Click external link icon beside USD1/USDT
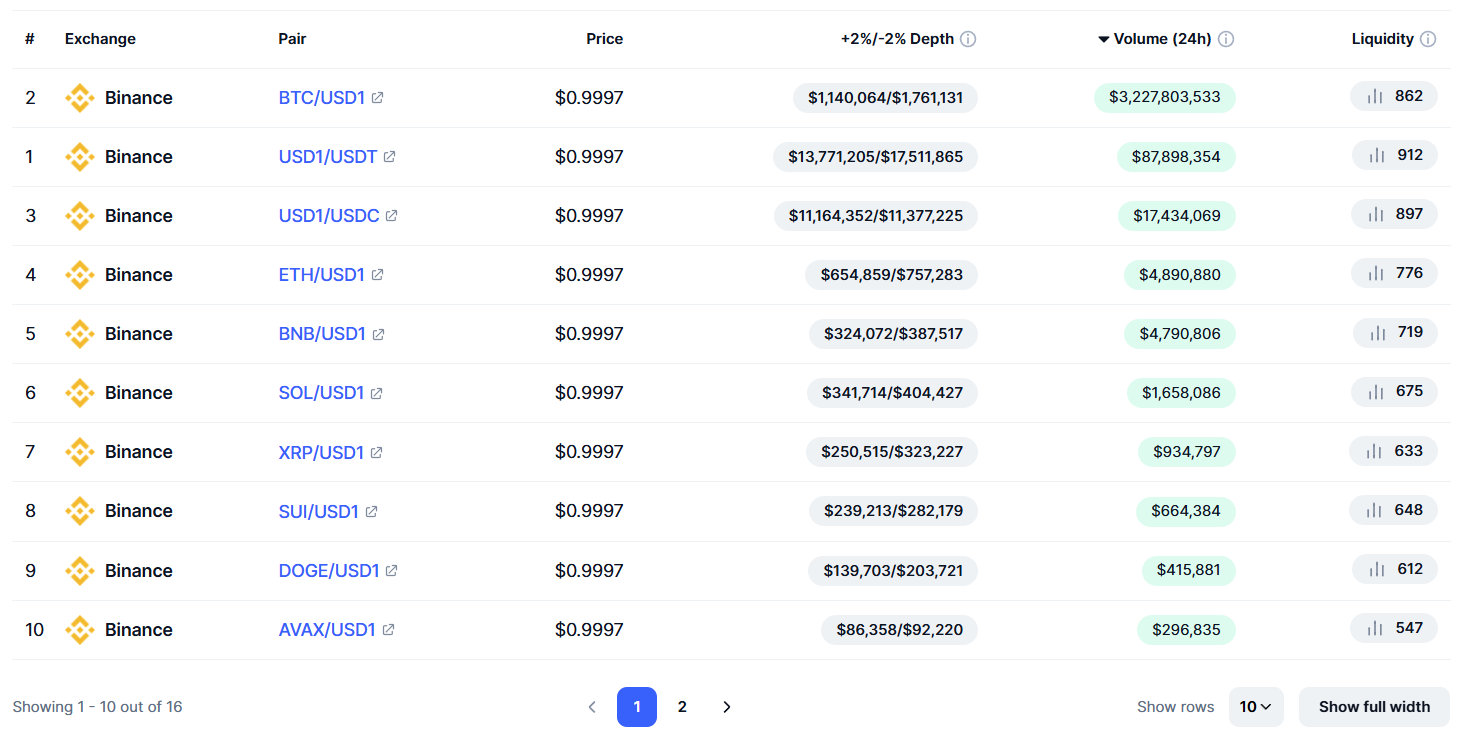 point(389,157)
